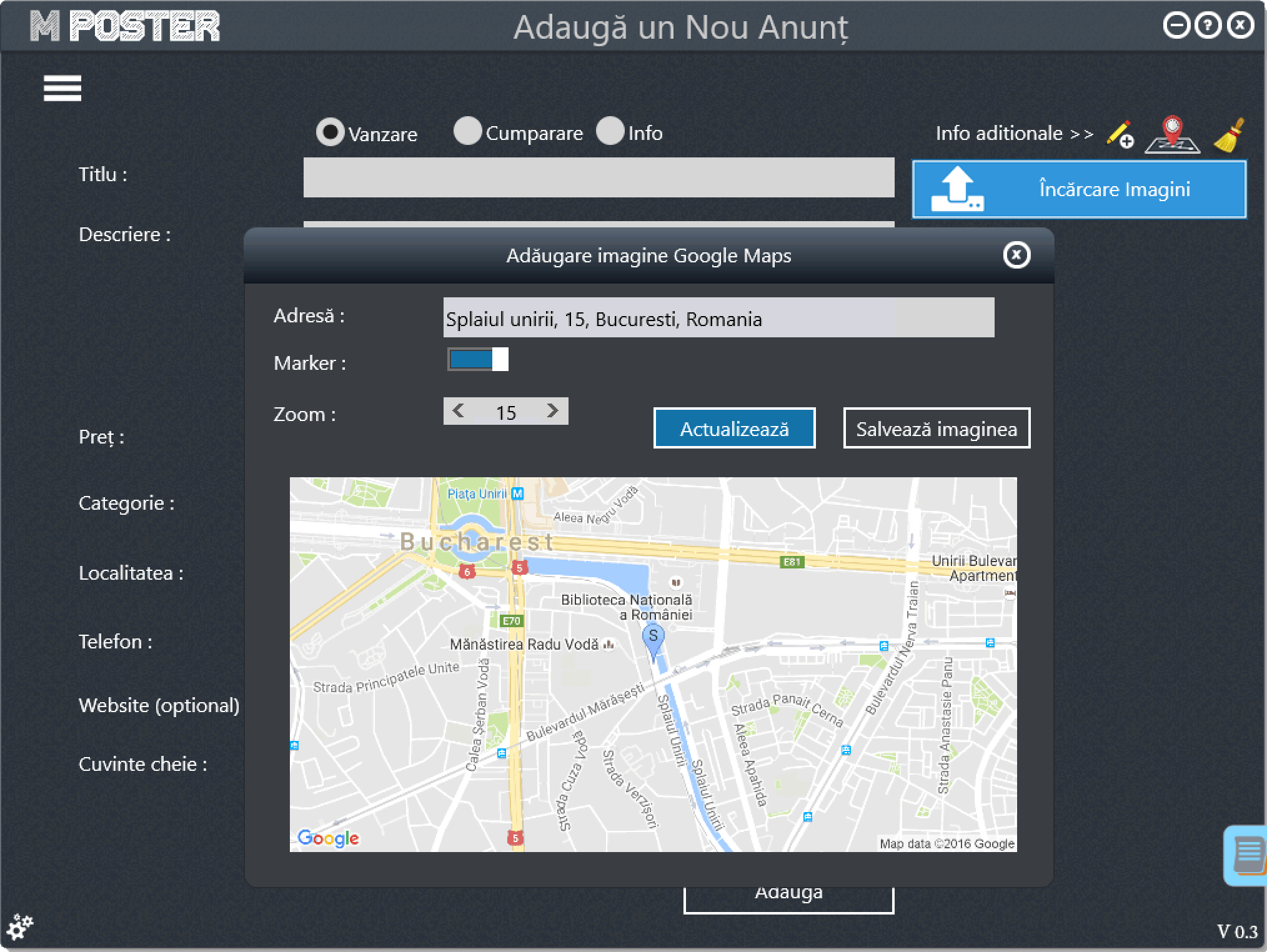
Task: Click the Mănăstirea Radu Vodă map label
Action: point(524,644)
